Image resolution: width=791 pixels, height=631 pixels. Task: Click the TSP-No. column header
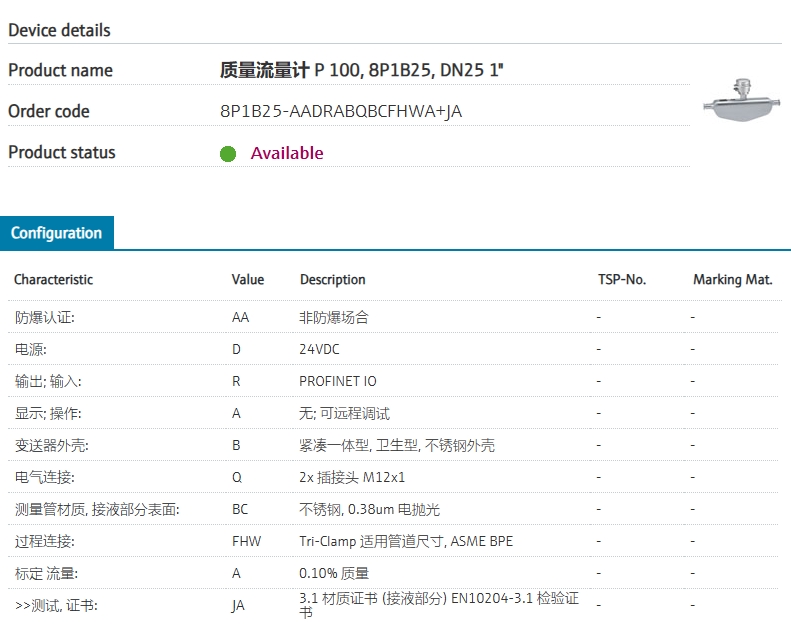pyautogui.click(x=622, y=279)
